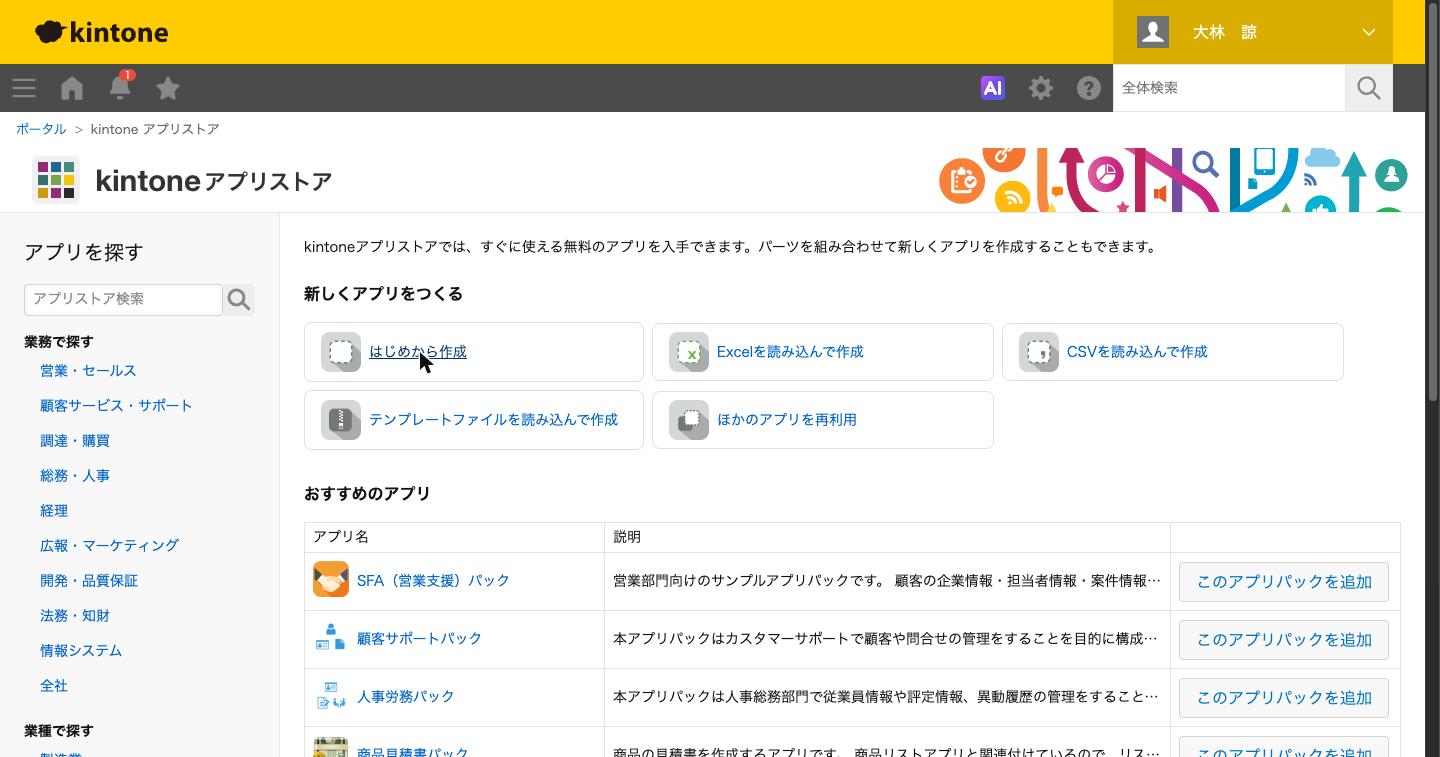Click the kintone logo
Image resolution: width=1440 pixels, height=757 pixels.
coord(101,32)
